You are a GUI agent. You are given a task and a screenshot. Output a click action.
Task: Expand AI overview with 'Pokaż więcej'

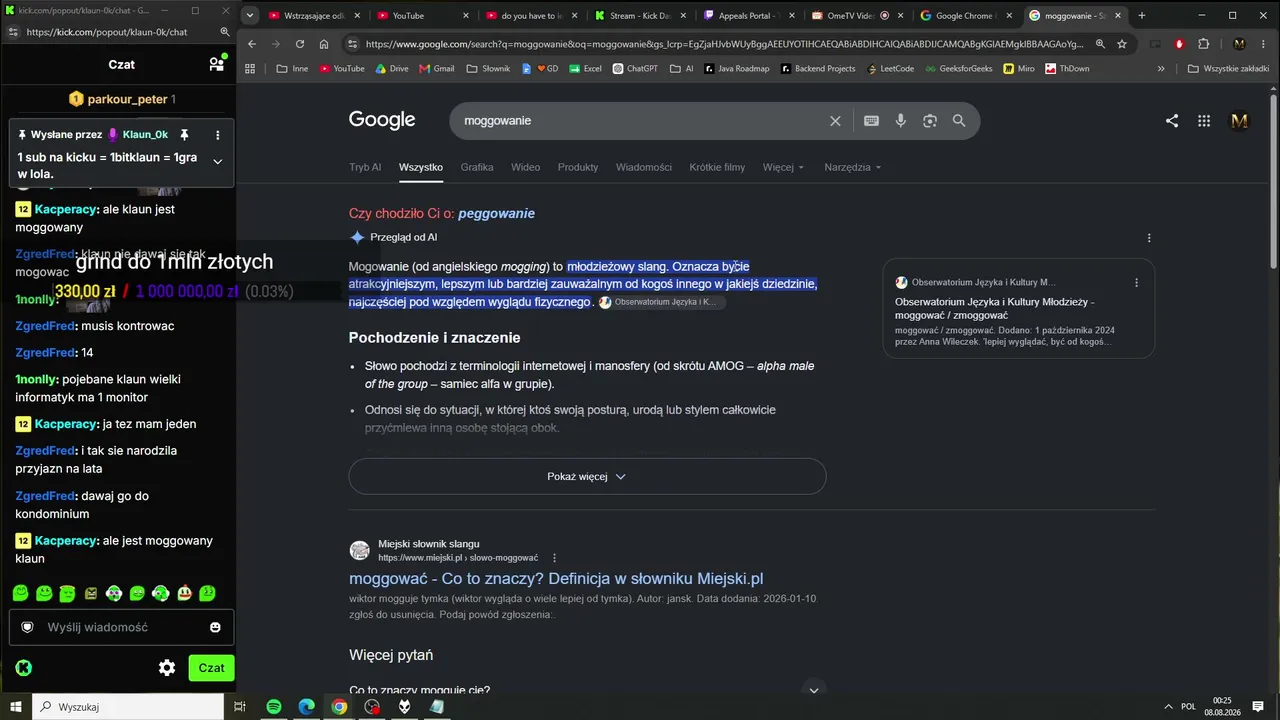click(587, 476)
